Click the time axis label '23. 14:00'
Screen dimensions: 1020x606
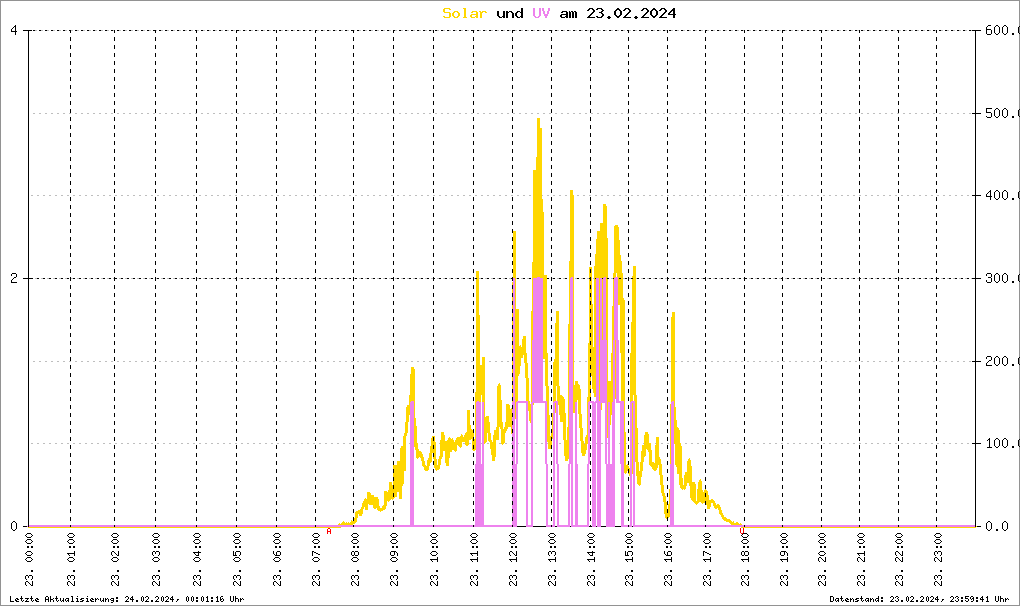pos(591,559)
